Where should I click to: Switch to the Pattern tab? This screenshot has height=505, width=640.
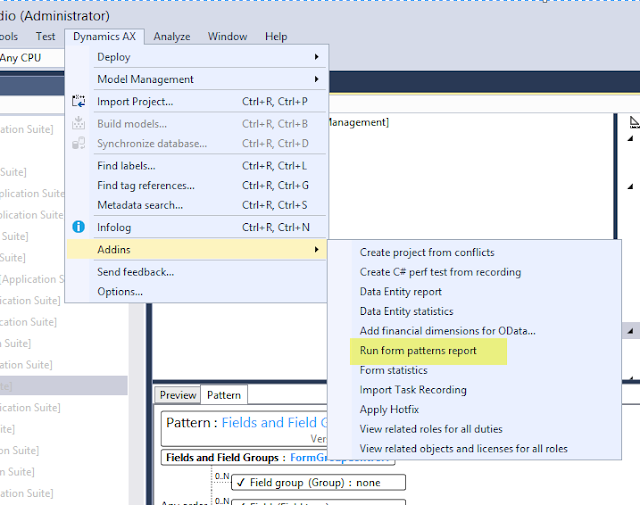[224, 395]
